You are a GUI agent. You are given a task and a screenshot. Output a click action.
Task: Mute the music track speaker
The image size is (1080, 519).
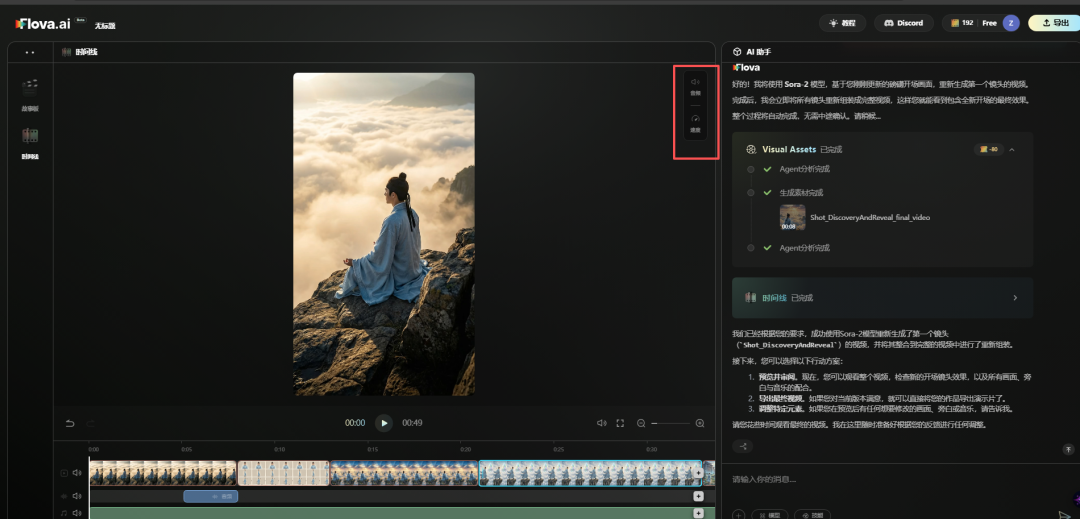78,513
